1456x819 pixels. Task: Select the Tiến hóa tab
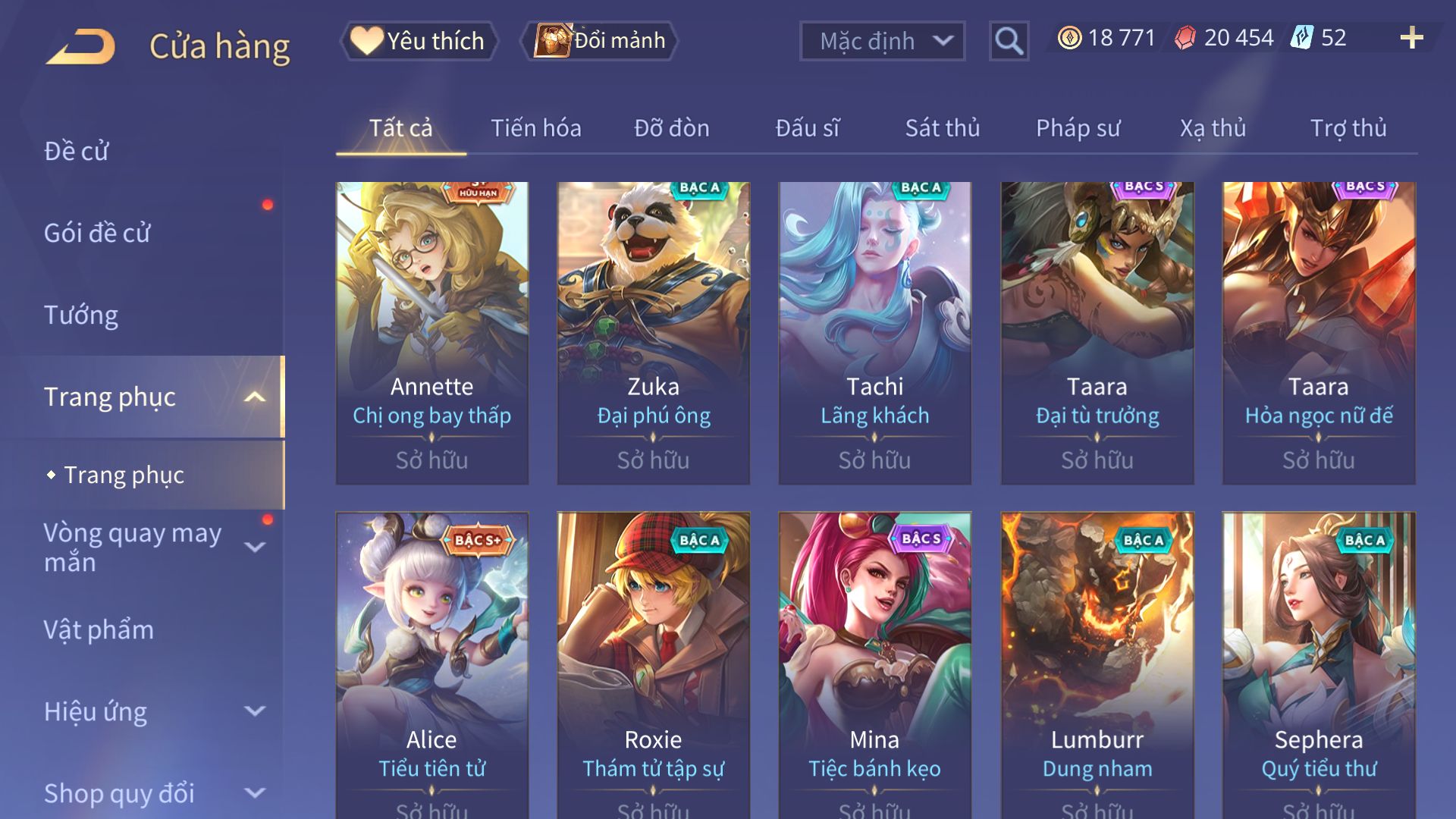pyautogui.click(x=535, y=128)
